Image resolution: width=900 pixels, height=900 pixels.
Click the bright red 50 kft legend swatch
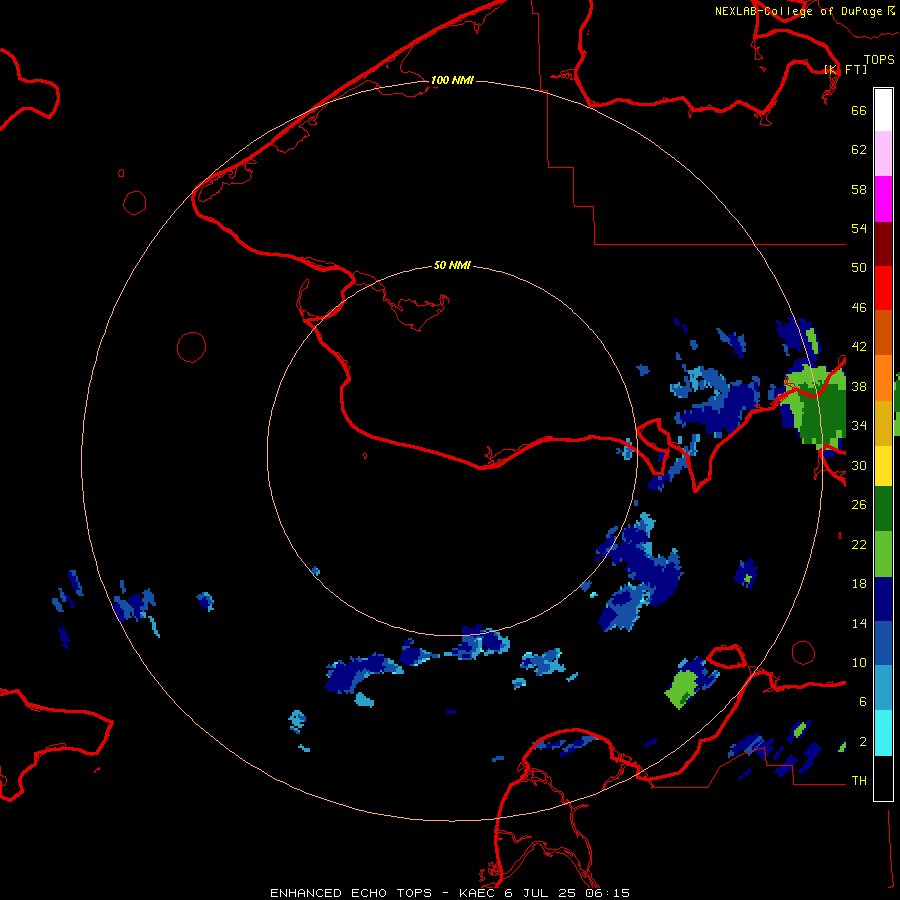tap(883, 288)
